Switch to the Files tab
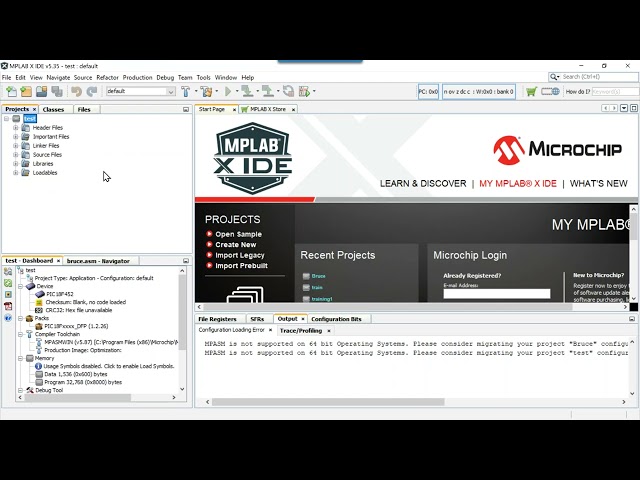This screenshot has height=480, width=640. tap(84, 109)
